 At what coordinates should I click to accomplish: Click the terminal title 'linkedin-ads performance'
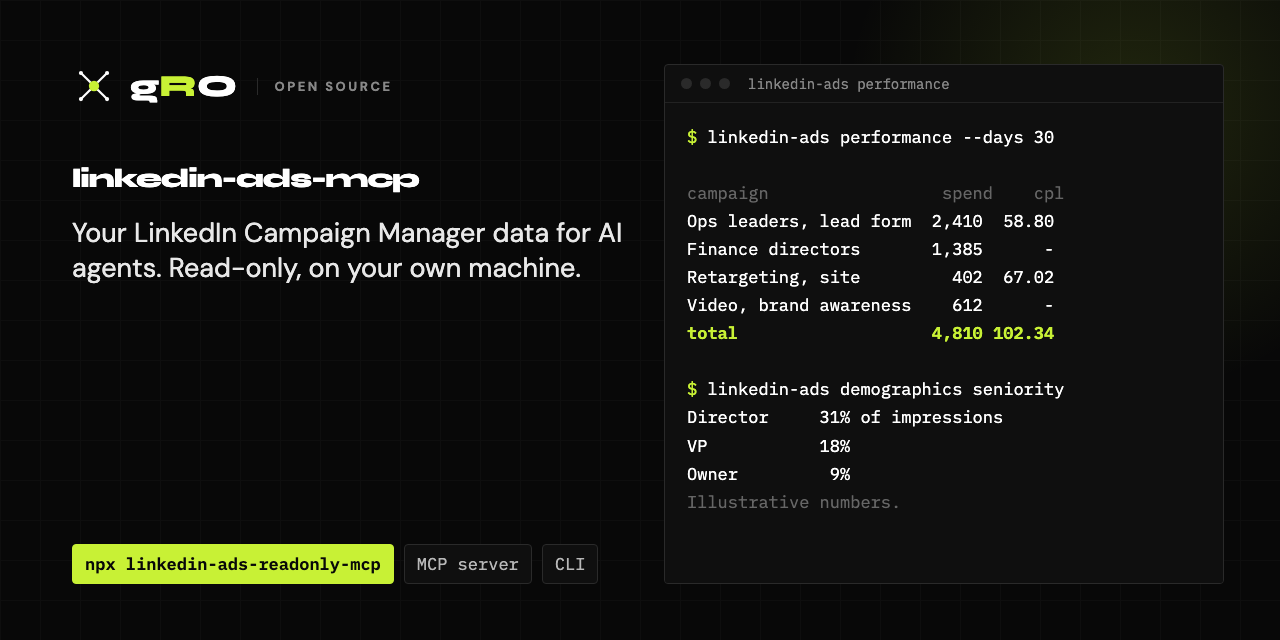[x=849, y=84]
